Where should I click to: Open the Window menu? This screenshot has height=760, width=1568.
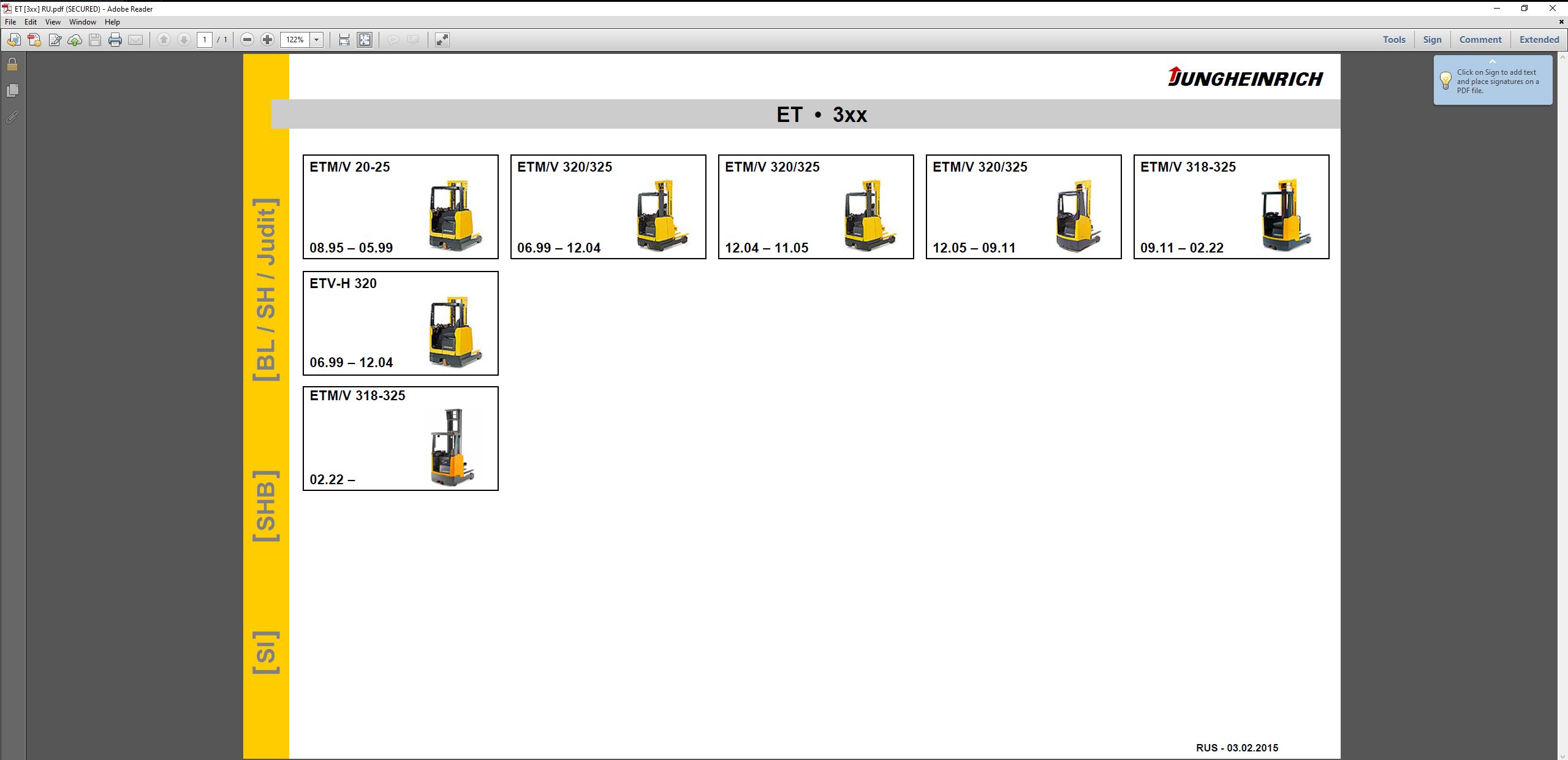pos(83,21)
